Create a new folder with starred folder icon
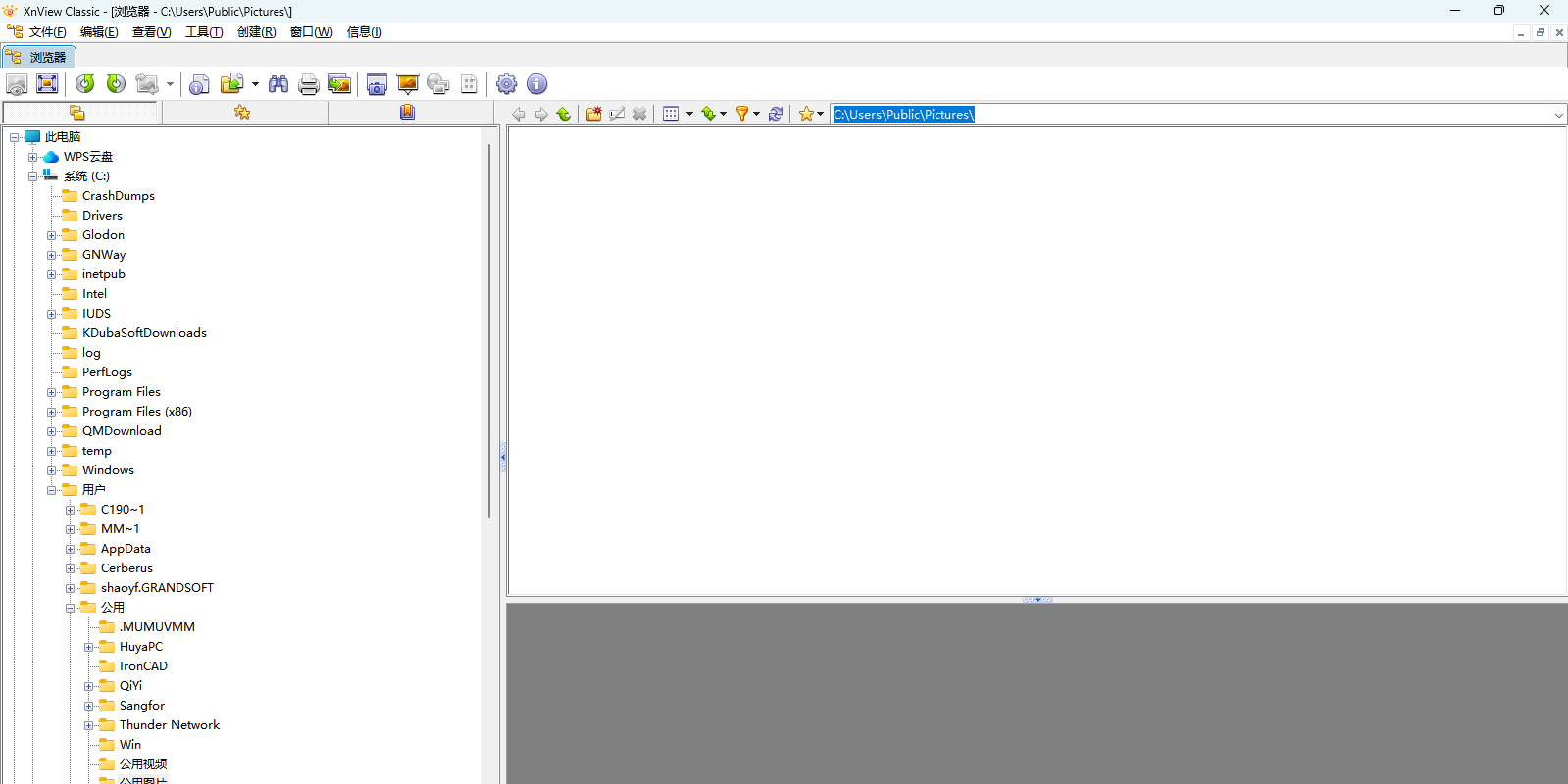The width and height of the screenshot is (1568, 784). [593, 114]
